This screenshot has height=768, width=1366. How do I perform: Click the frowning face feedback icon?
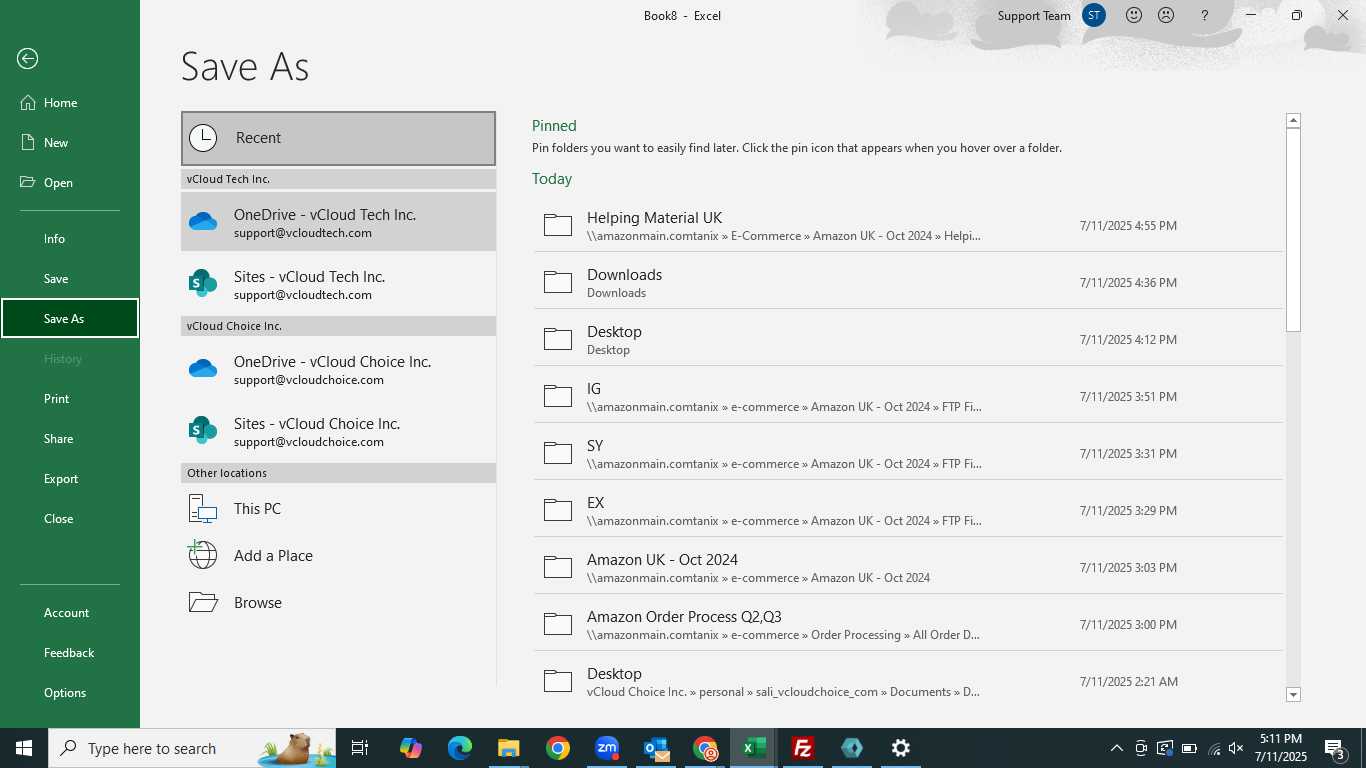pyautogui.click(x=1166, y=15)
